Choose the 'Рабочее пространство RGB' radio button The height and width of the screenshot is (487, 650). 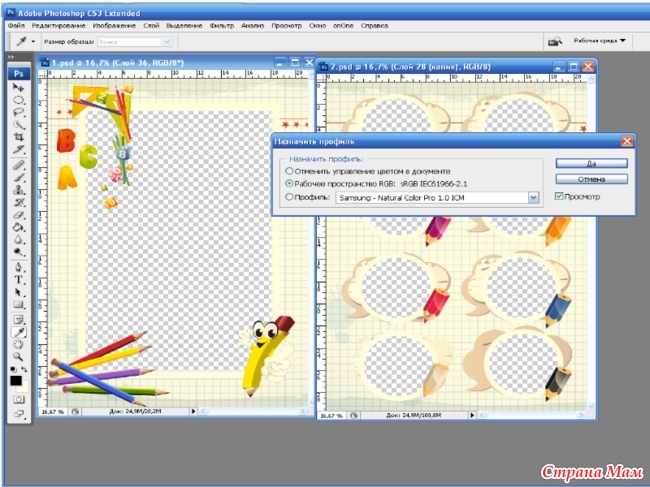[290, 184]
